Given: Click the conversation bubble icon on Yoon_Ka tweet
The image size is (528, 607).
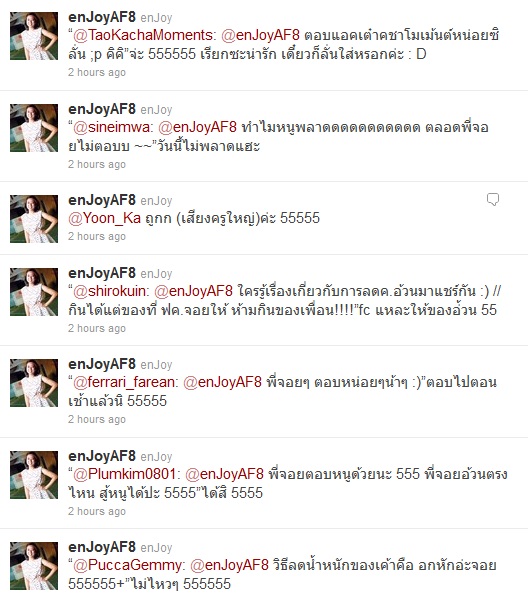Looking at the screenshot, I should click(x=493, y=199).
